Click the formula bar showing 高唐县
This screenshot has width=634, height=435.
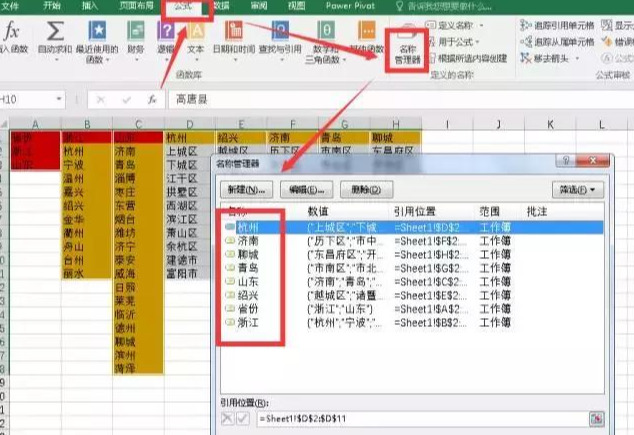point(400,99)
